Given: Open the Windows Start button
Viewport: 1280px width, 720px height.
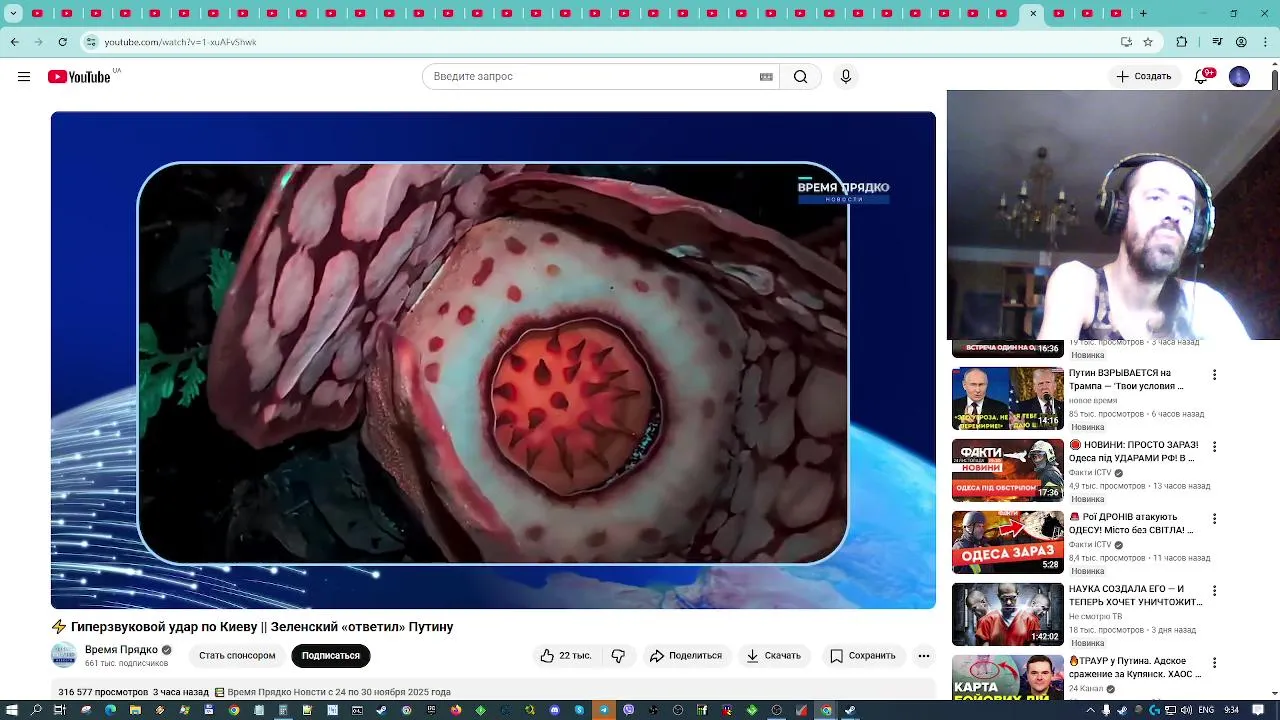Looking at the screenshot, I should point(11,710).
